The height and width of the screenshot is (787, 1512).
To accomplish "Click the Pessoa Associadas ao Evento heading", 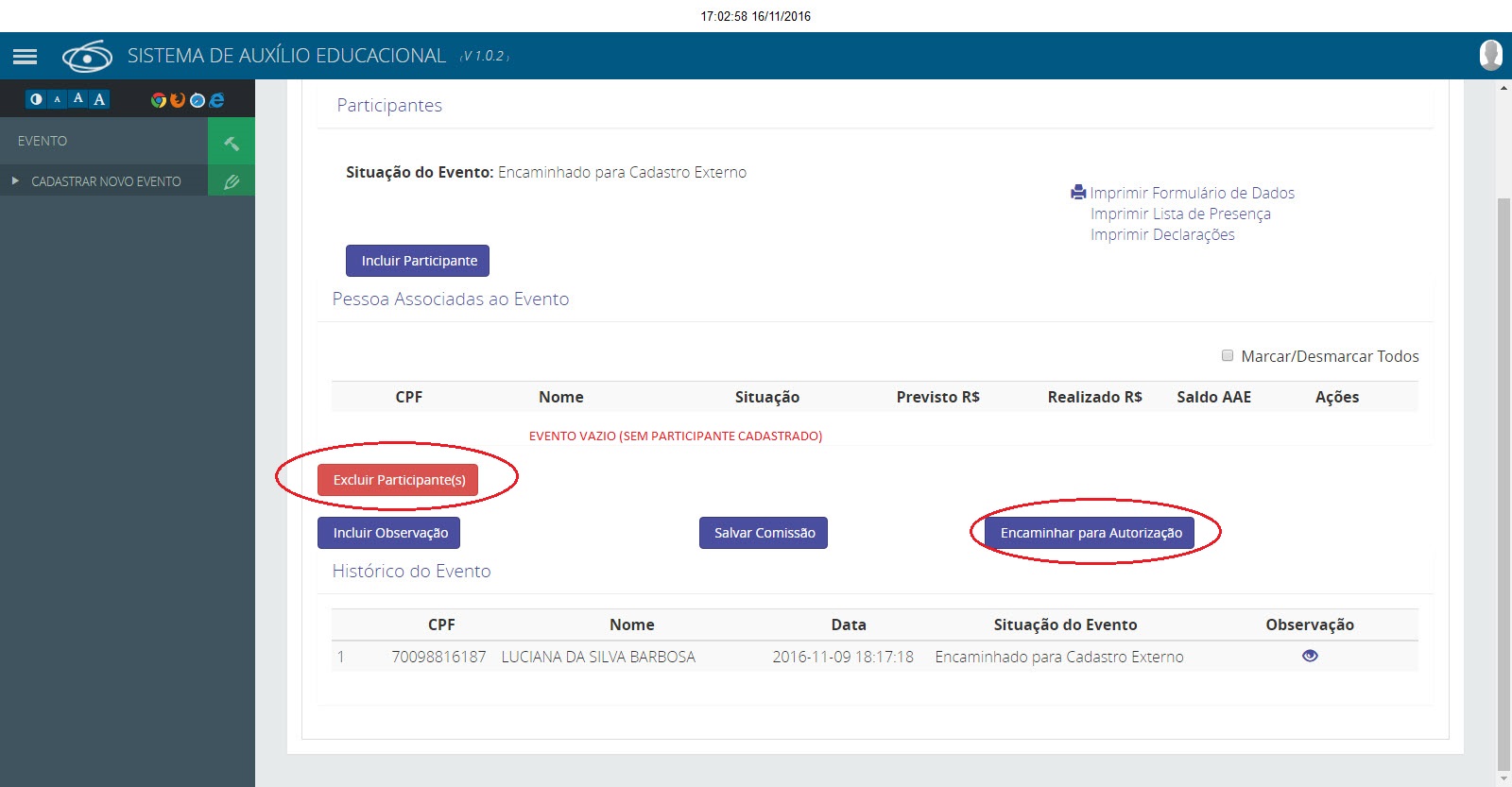I will pyautogui.click(x=451, y=299).
